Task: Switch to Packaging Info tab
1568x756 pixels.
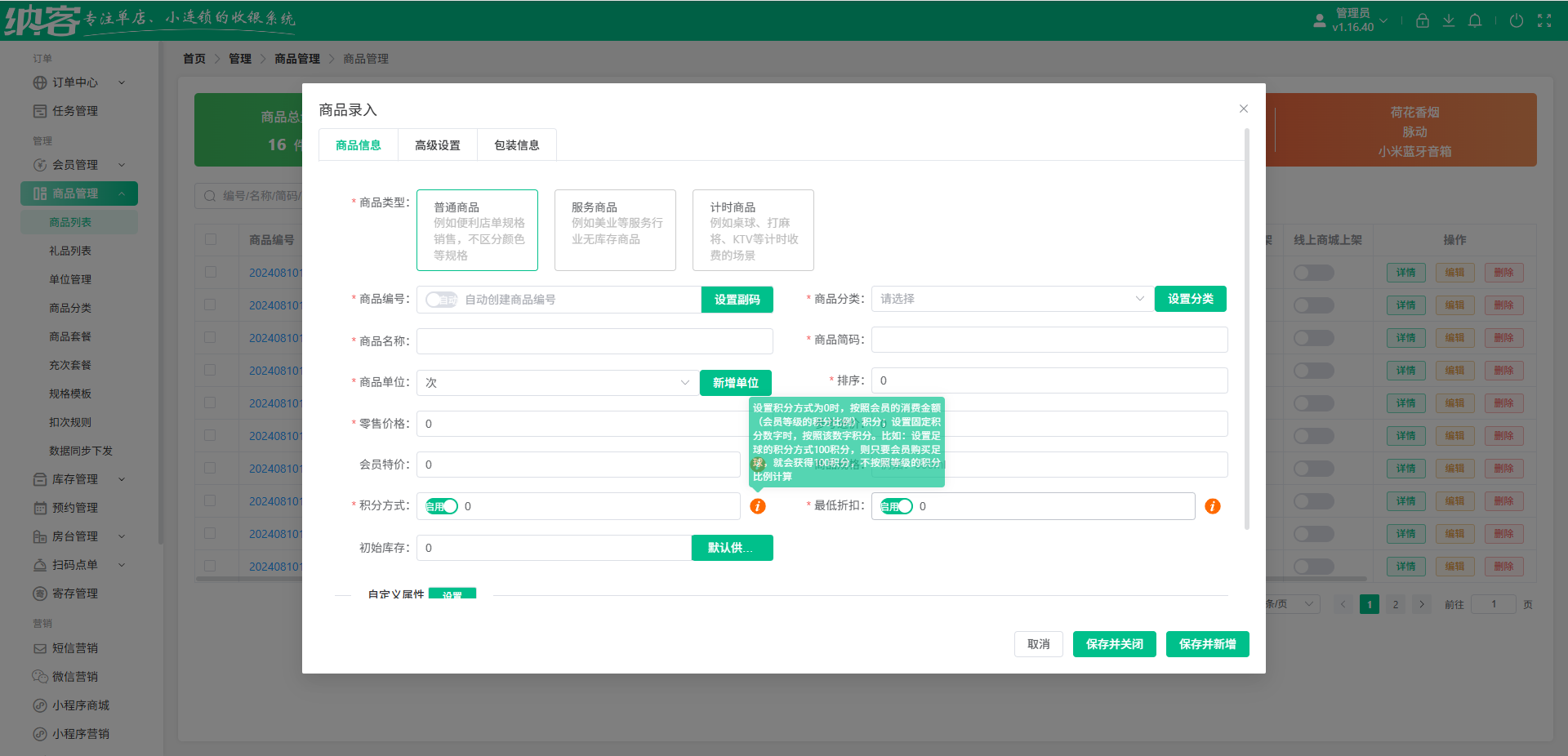Action: 517,145
